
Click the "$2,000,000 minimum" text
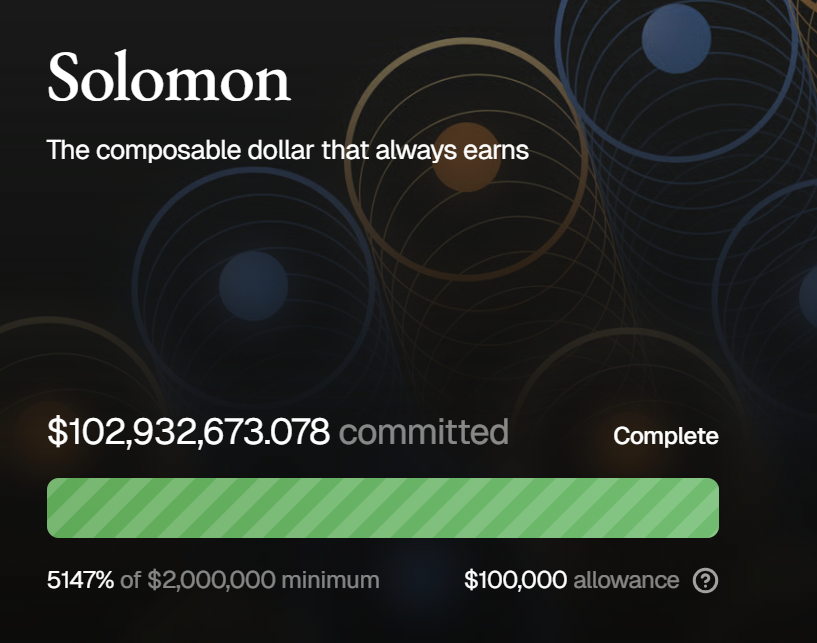pyautogui.click(x=263, y=579)
